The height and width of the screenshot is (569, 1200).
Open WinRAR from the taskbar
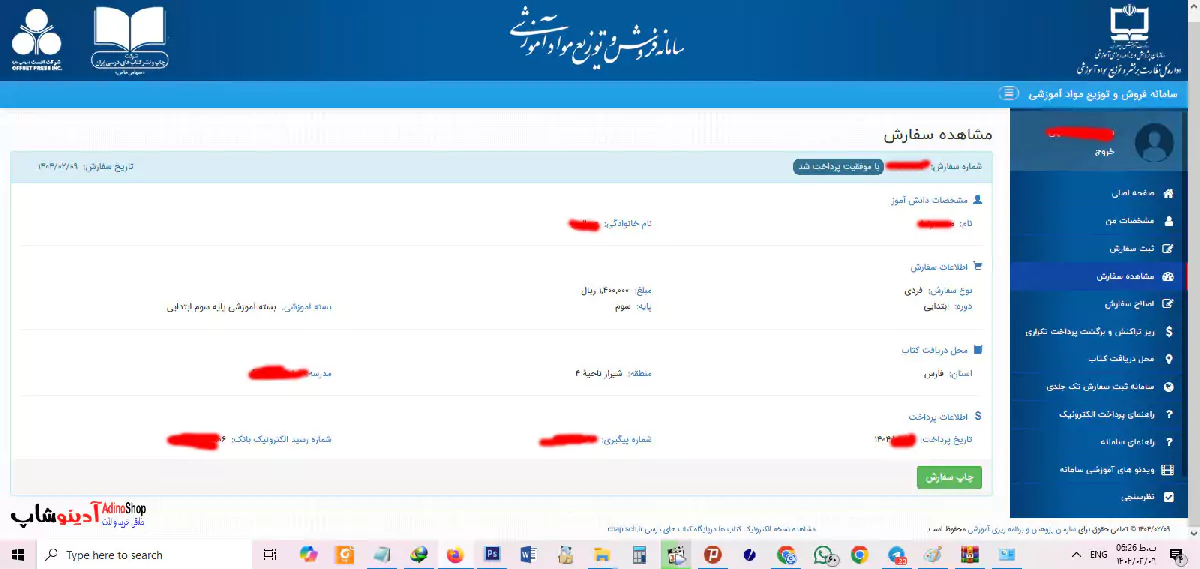[x=970, y=555]
